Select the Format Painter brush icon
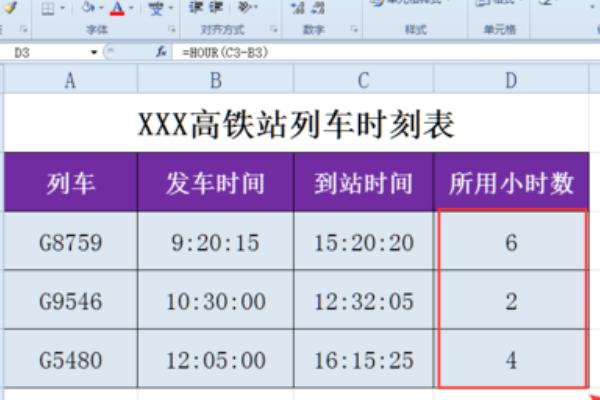This screenshot has height=400, width=600. 9,8
